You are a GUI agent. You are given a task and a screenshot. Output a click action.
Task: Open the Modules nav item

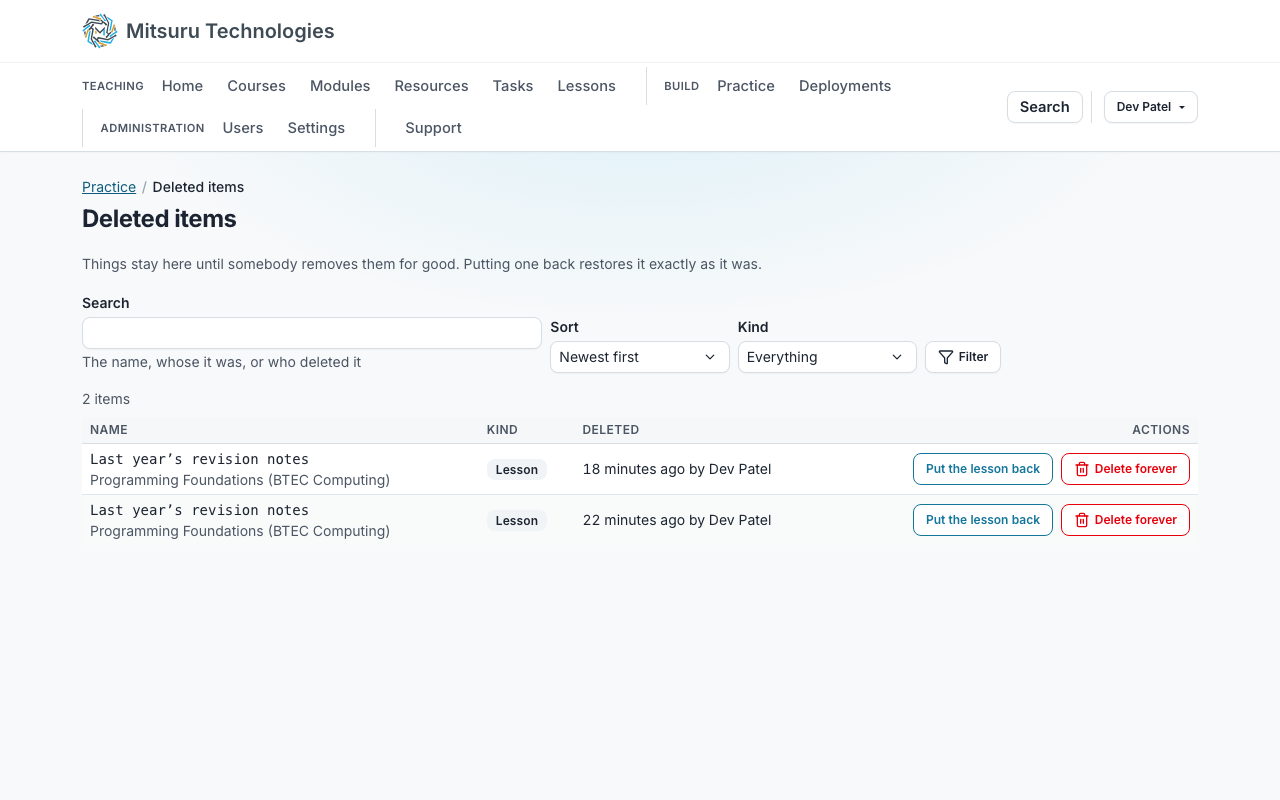340,86
